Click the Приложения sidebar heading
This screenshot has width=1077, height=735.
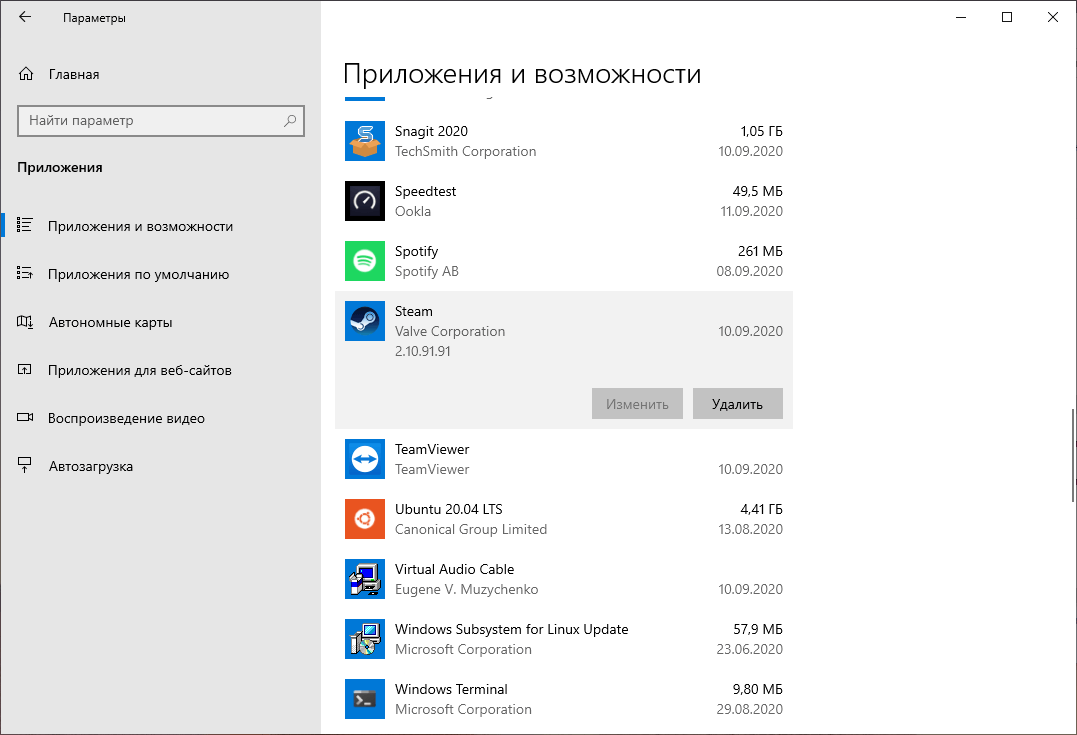pyautogui.click(x=60, y=168)
